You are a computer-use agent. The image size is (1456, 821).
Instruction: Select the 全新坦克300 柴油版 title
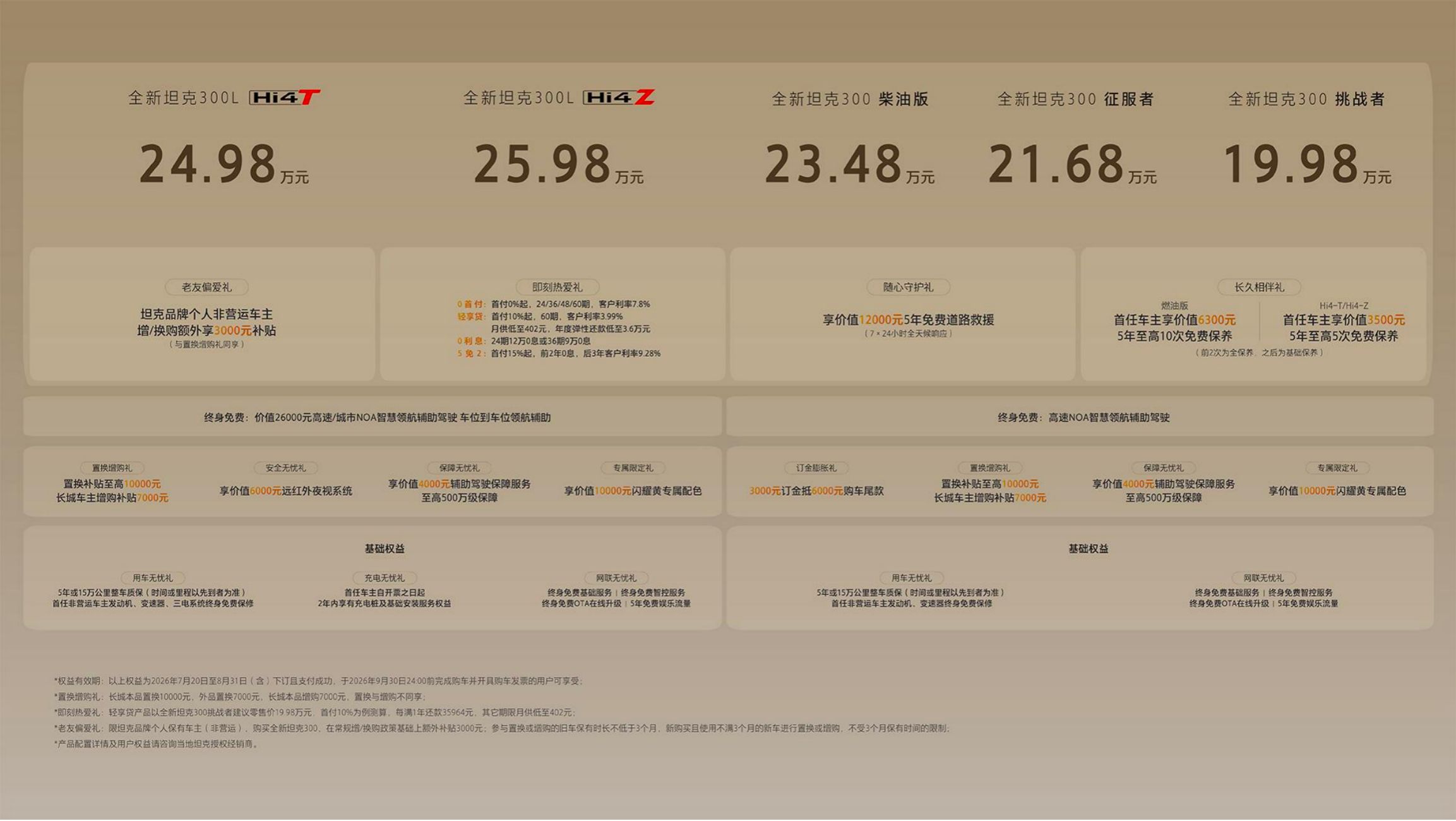click(x=850, y=99)
